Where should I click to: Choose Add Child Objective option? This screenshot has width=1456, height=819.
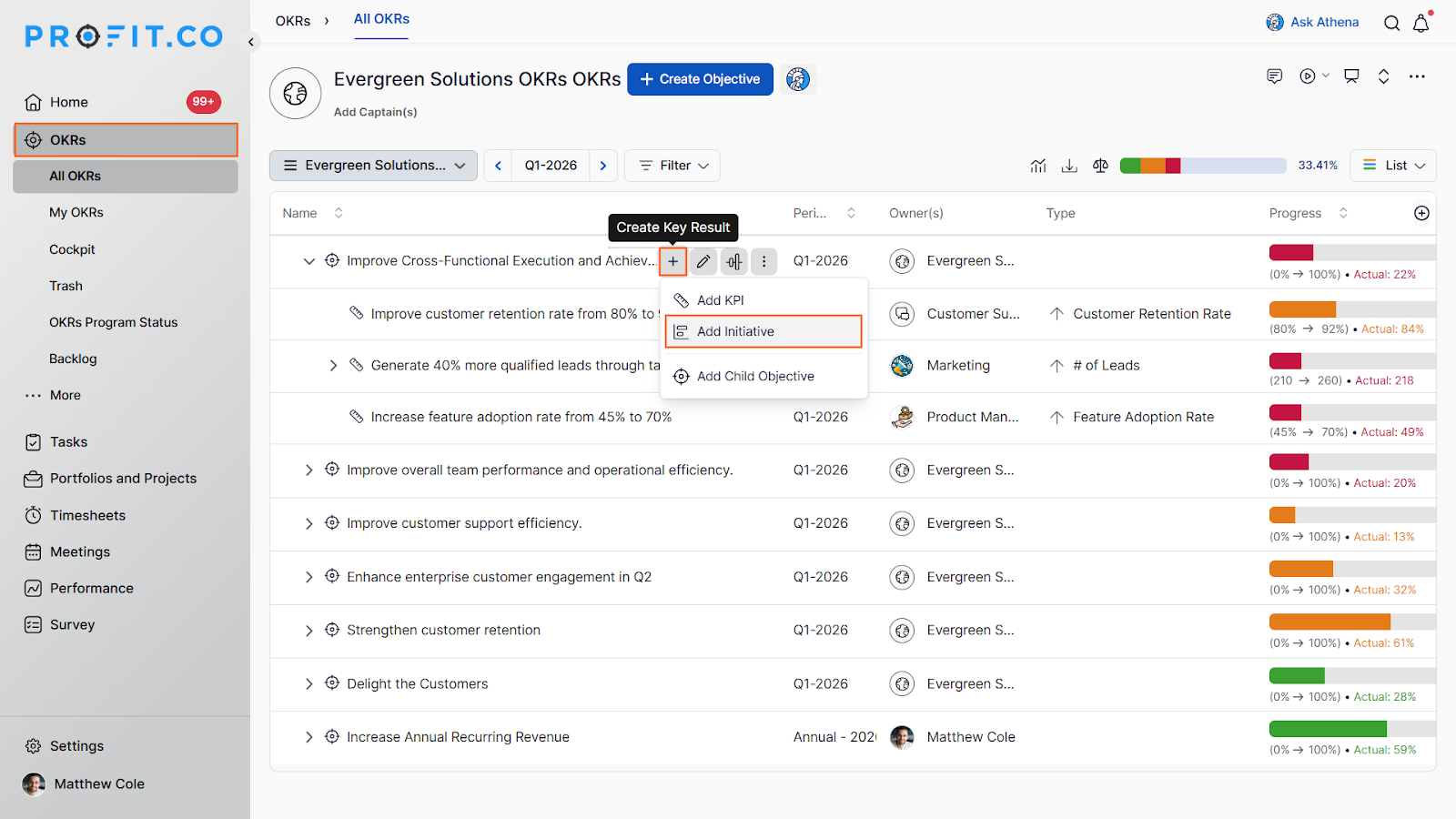754,376
